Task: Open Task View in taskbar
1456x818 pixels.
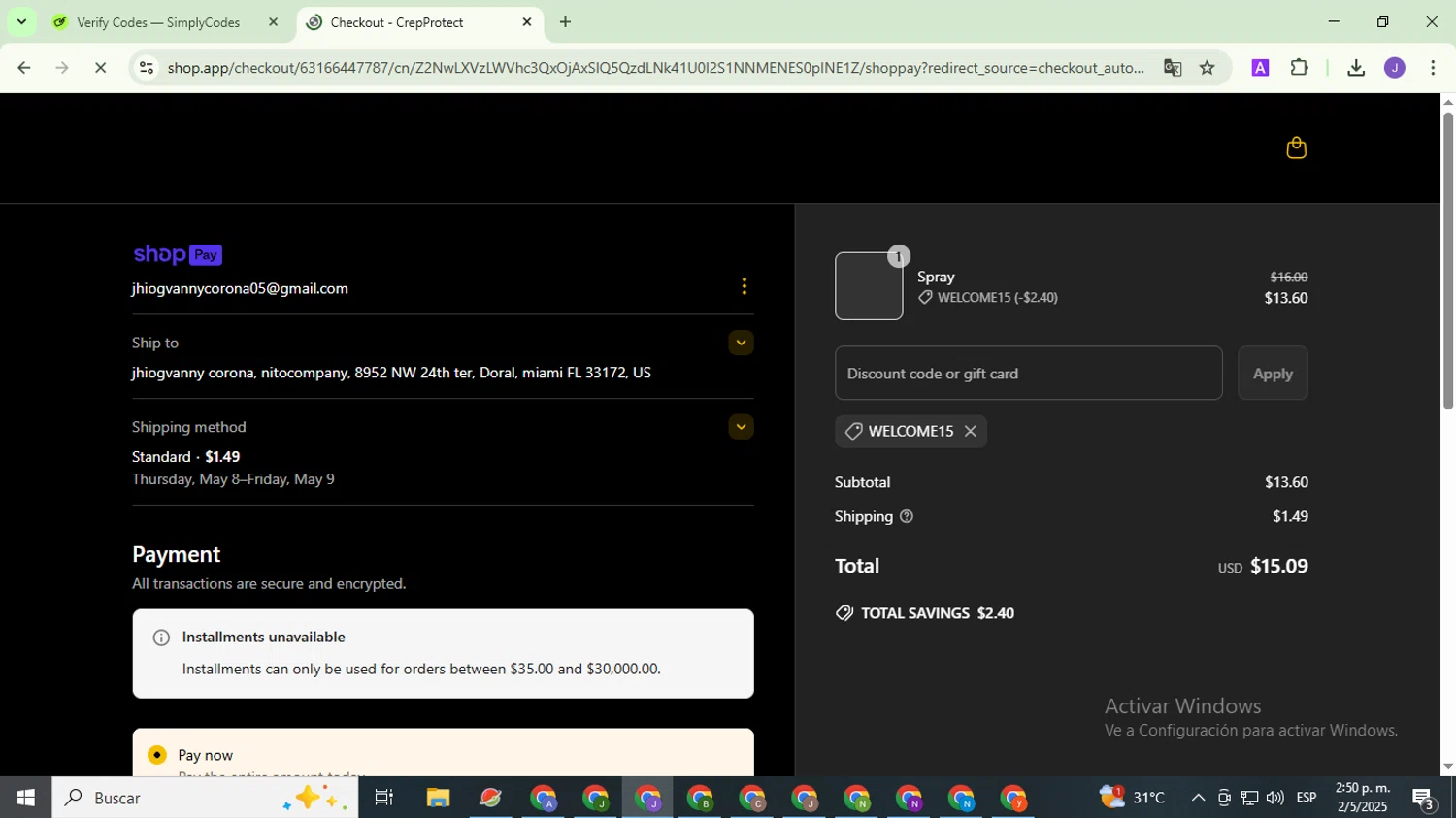Action: (x=384, y=798)
